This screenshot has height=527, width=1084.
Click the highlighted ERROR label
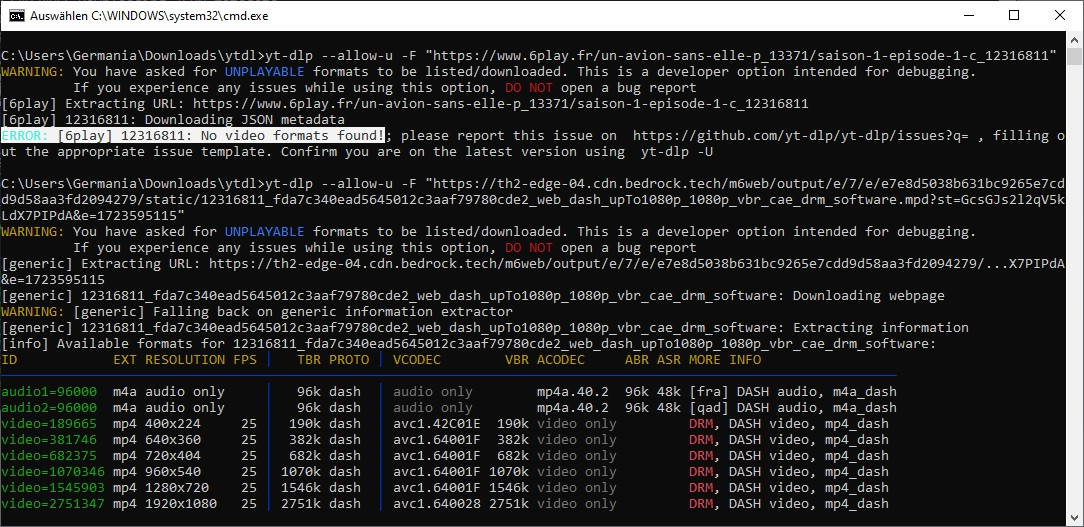click(x=25, y=136)
